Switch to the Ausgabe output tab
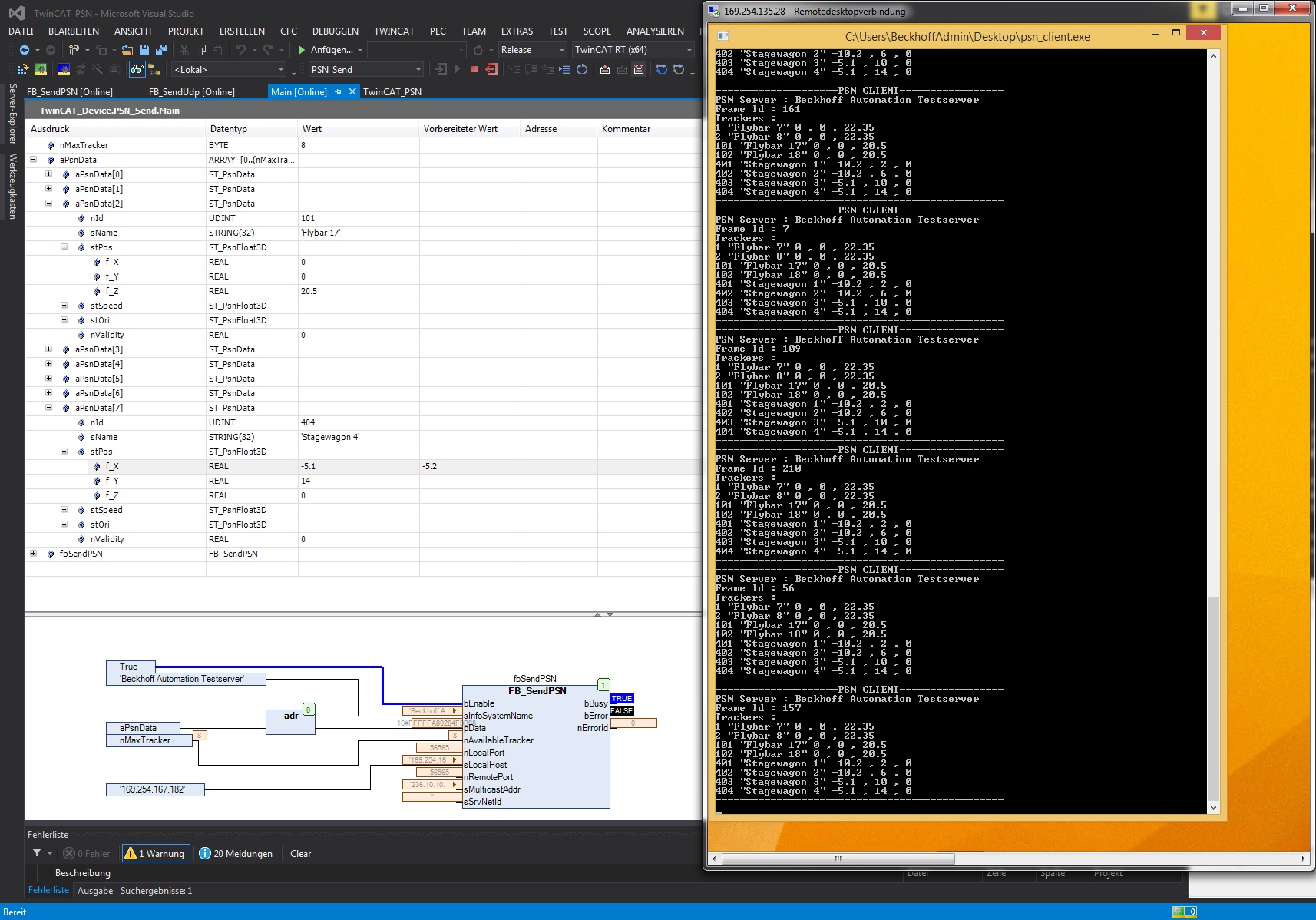 95,891
